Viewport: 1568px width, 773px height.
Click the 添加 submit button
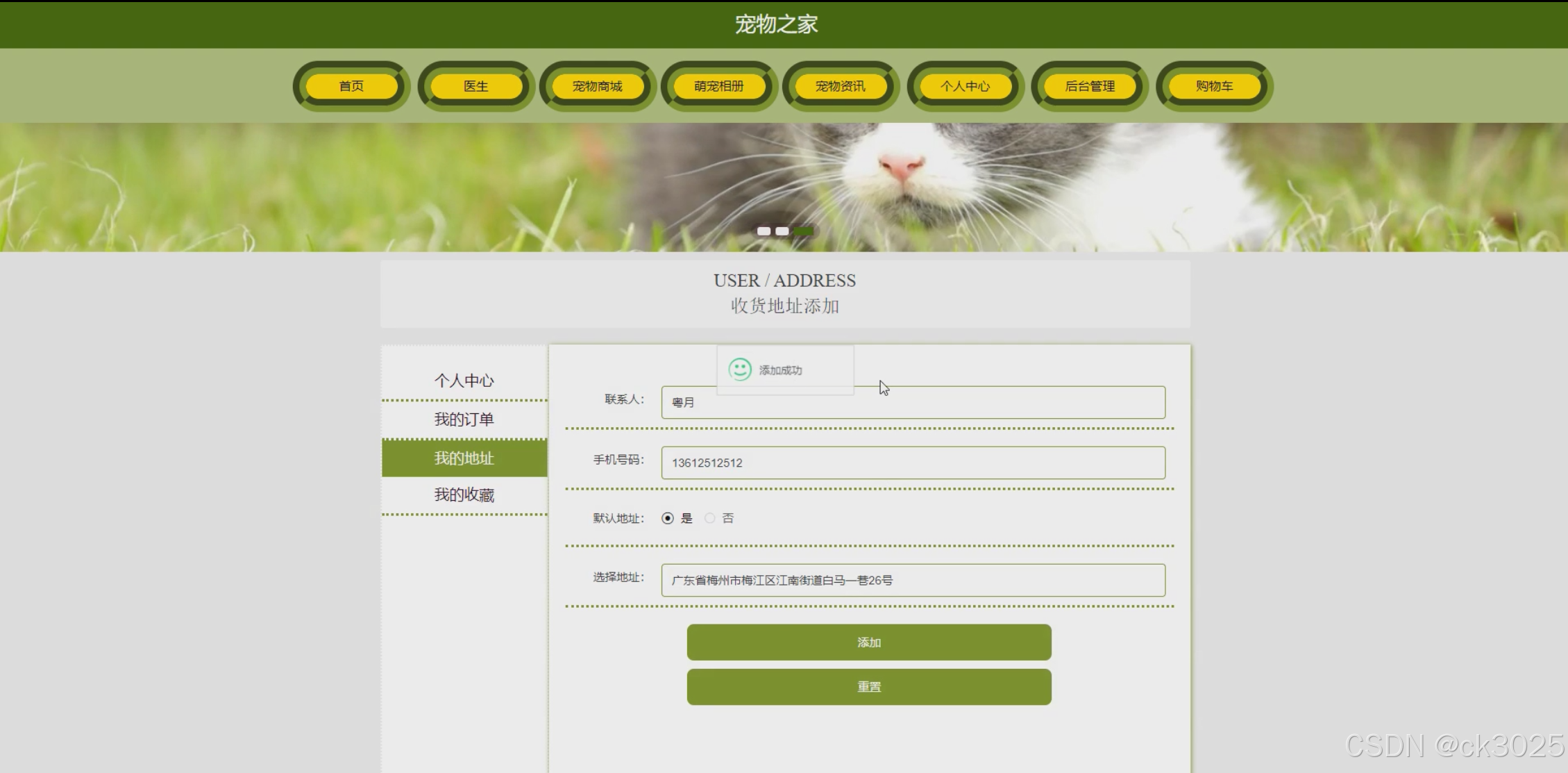pyautogui.click(x=869, y=642)
